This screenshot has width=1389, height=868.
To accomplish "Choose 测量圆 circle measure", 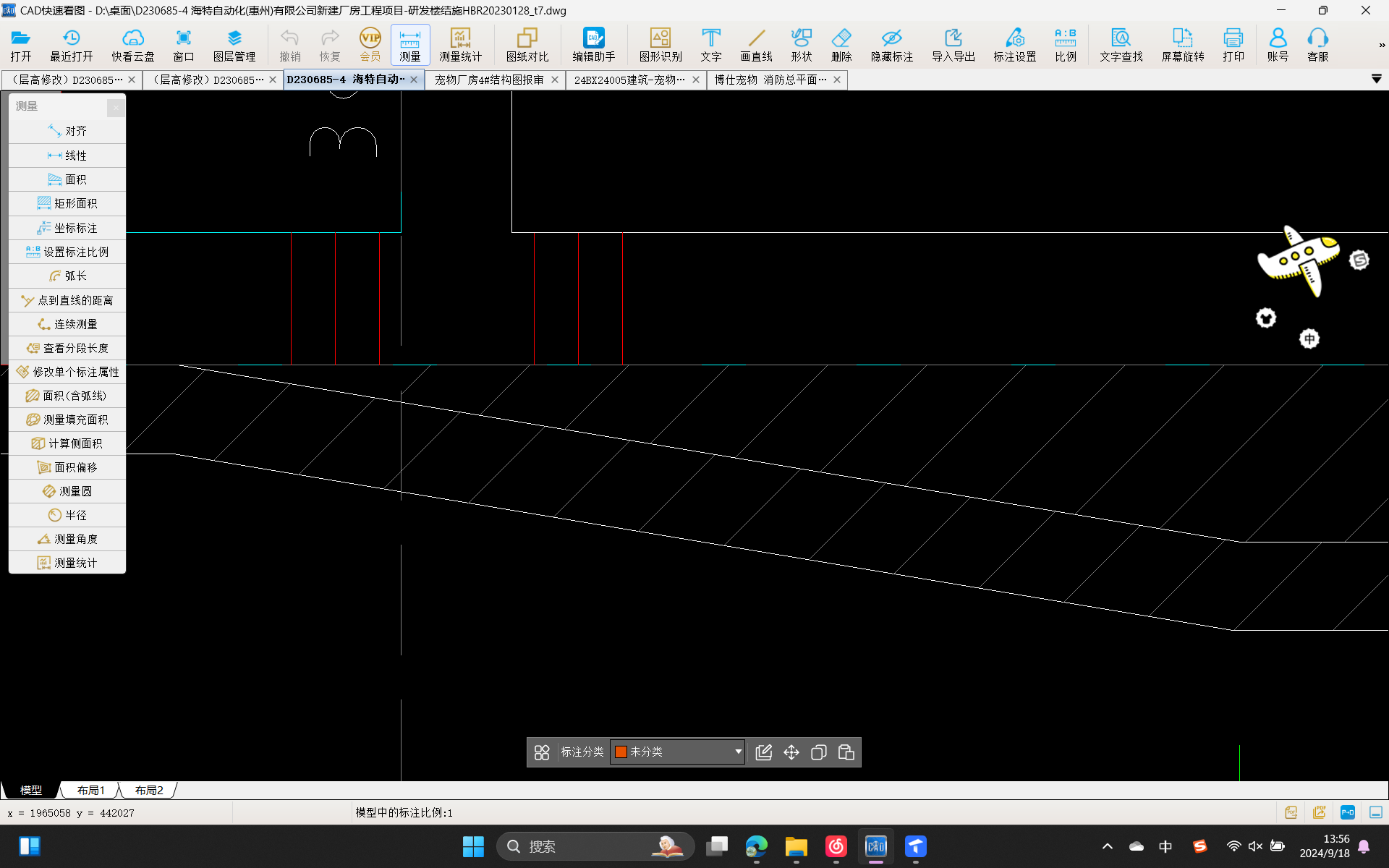I will pos(67,491).
